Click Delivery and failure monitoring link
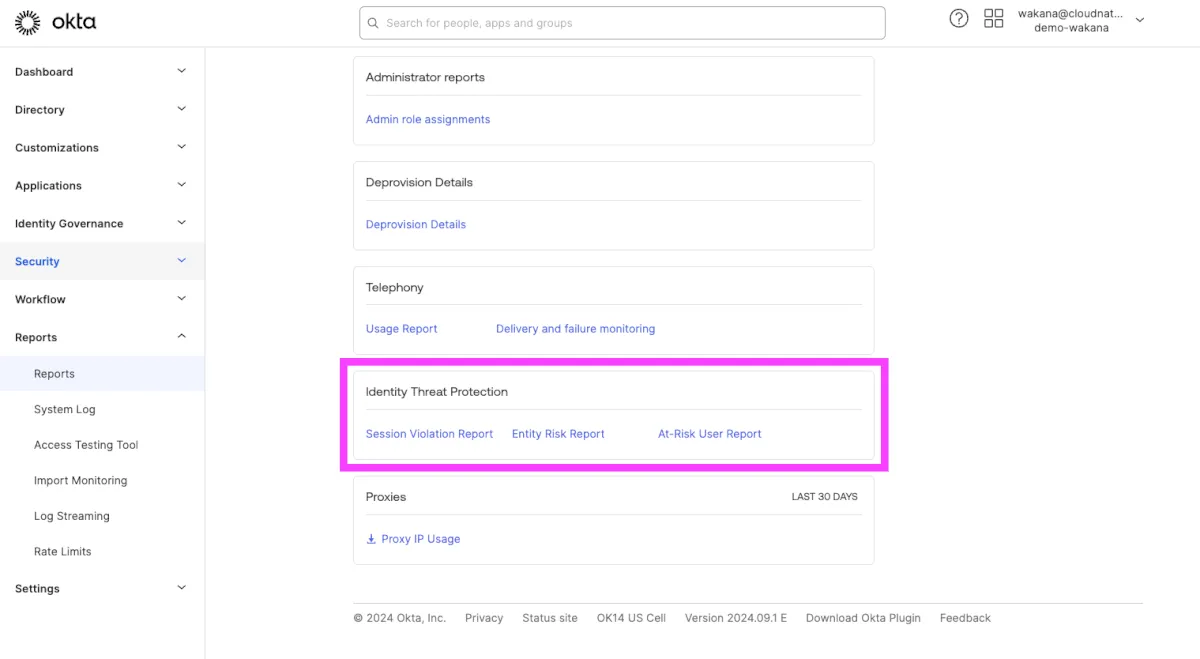 575,329
